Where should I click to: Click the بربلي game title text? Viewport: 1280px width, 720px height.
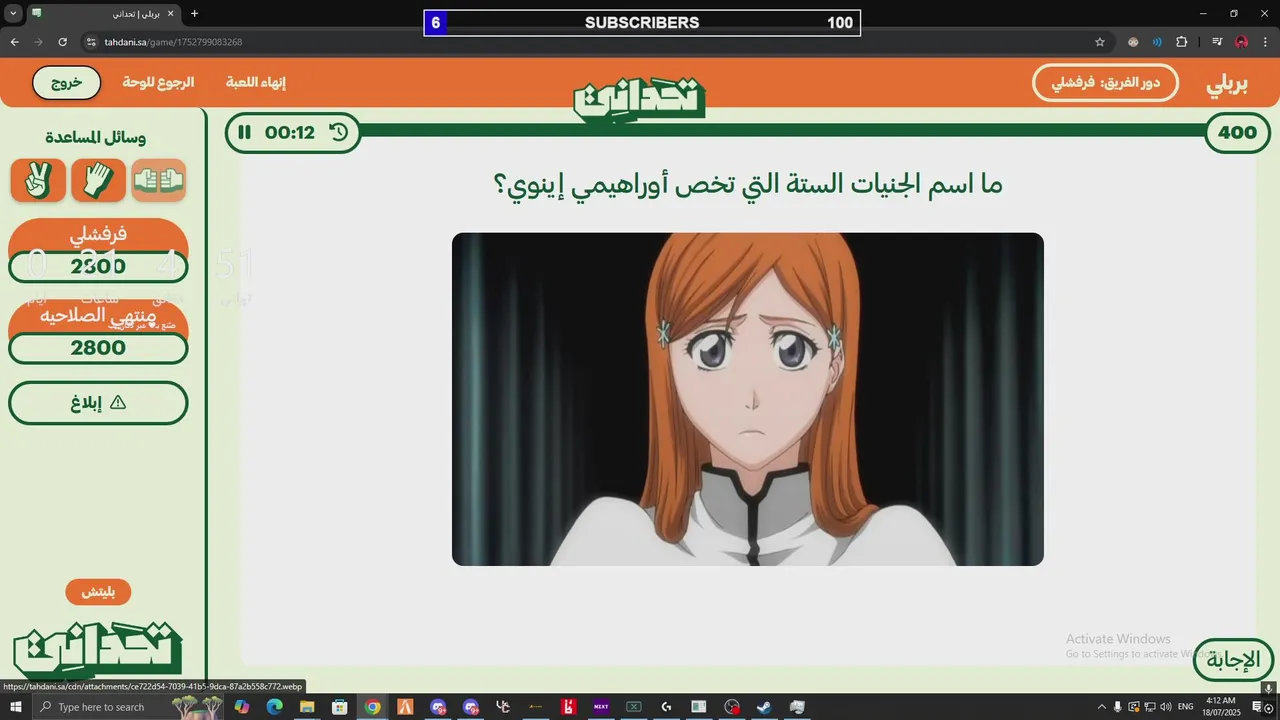point(1227,84)
